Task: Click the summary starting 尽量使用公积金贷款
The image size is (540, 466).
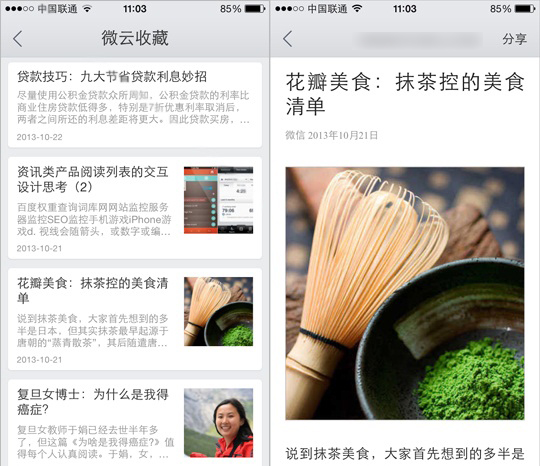Action: (x=133, y=107)
